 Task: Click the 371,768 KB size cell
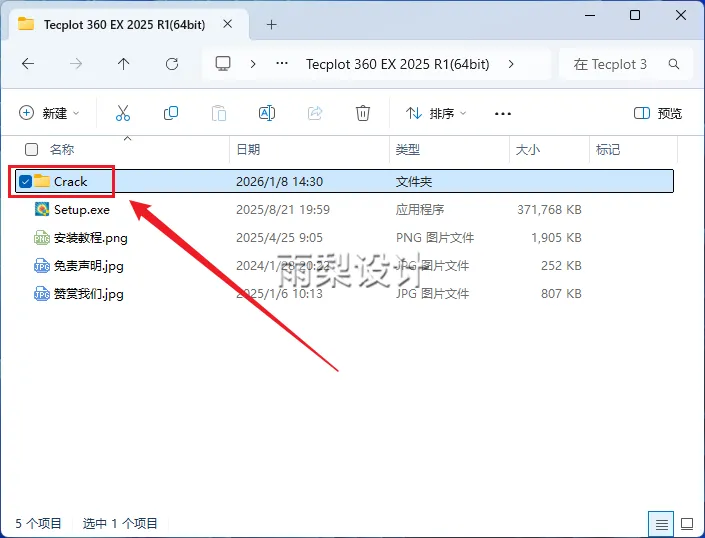tap(549, 209)
